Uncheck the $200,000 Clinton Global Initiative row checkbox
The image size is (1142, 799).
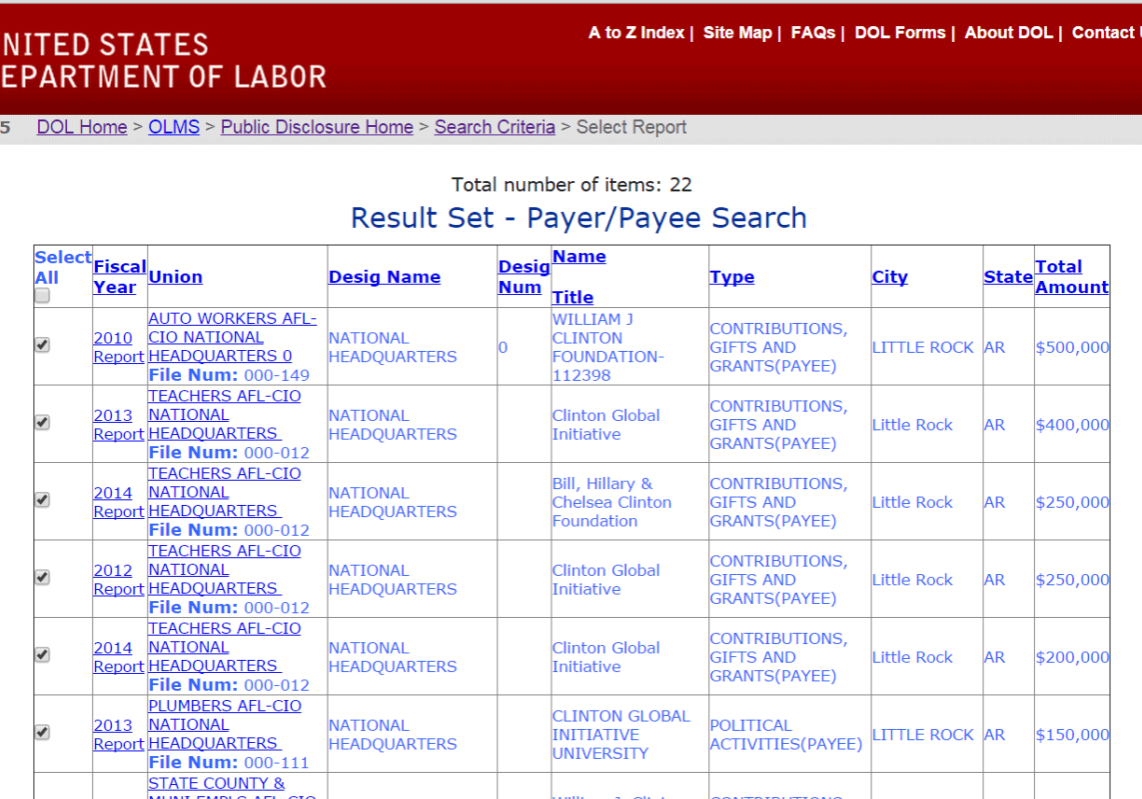click(42, 655)
